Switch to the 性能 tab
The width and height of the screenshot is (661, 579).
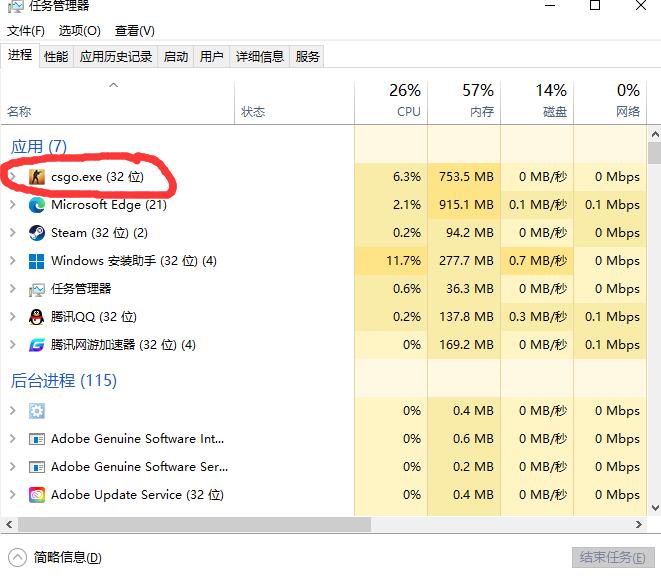56,57
